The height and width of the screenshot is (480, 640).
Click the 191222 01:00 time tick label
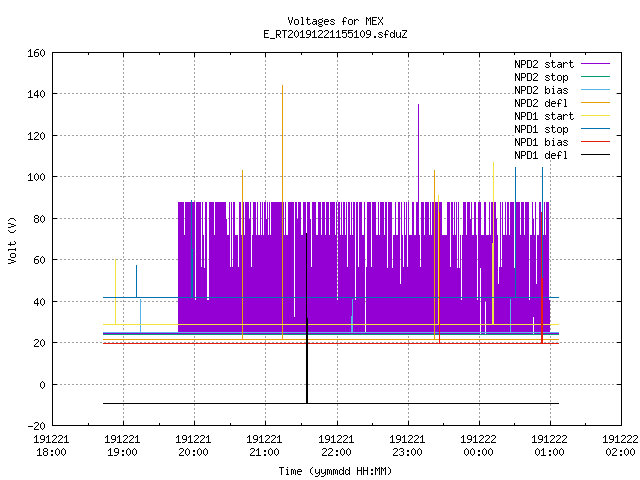[549, 446]
